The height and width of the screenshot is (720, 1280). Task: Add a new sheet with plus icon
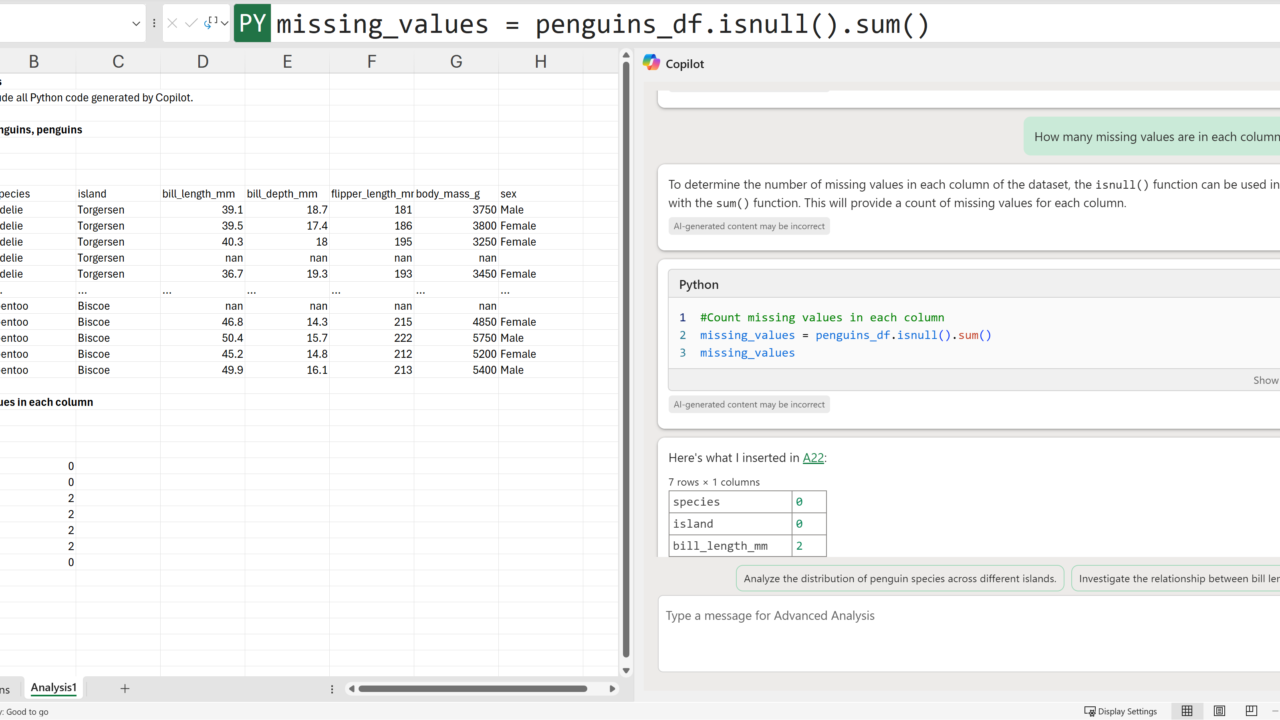tap(125, 688)
